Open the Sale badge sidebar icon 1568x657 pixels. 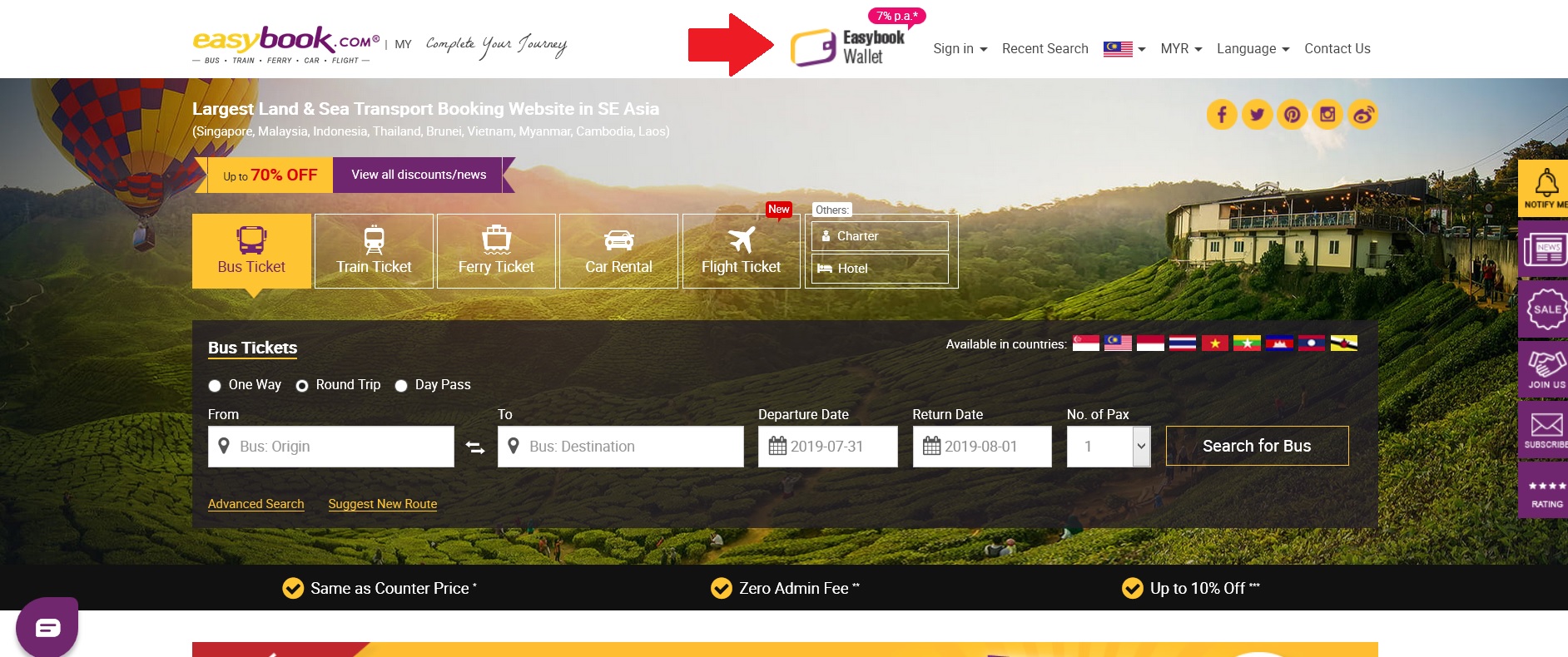1544,309
